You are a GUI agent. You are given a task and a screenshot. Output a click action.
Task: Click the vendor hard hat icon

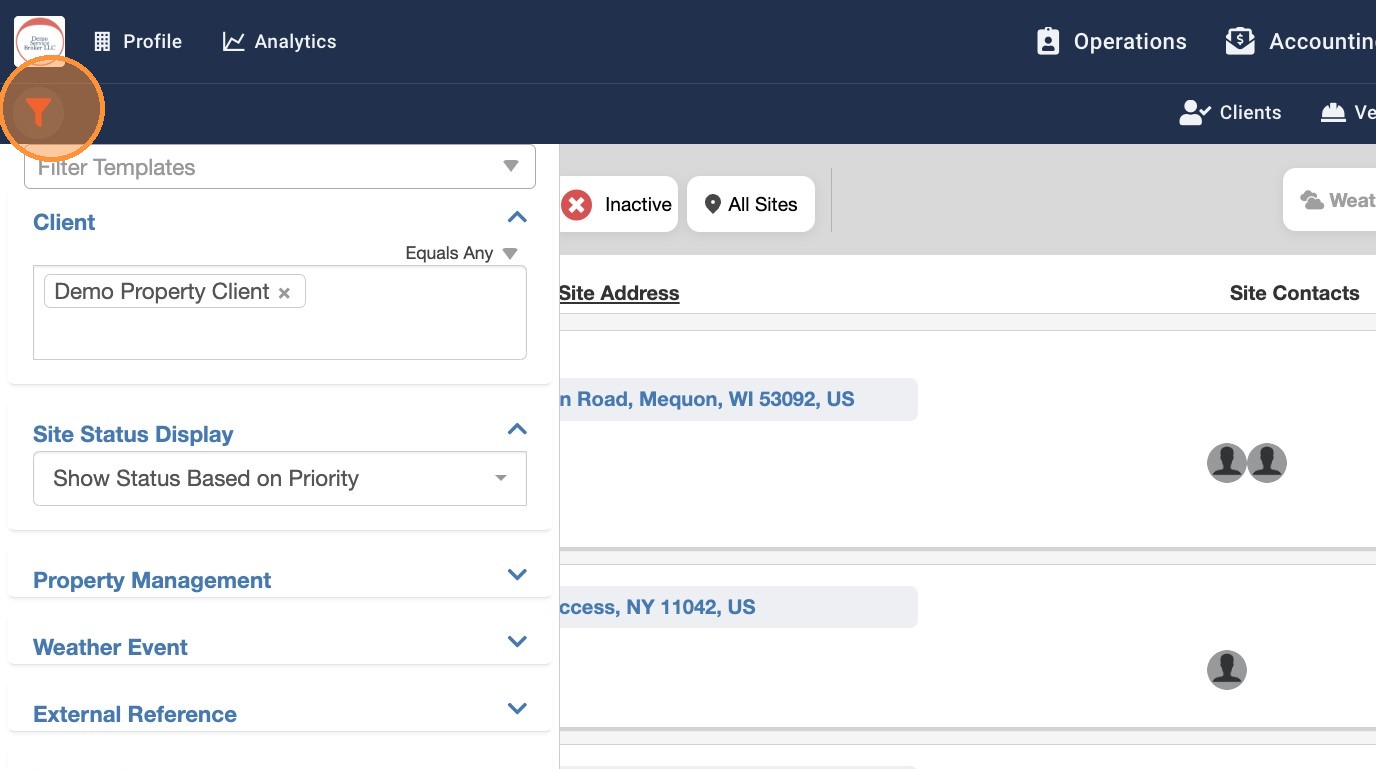pyautogui.click(x=1333, y=112)
